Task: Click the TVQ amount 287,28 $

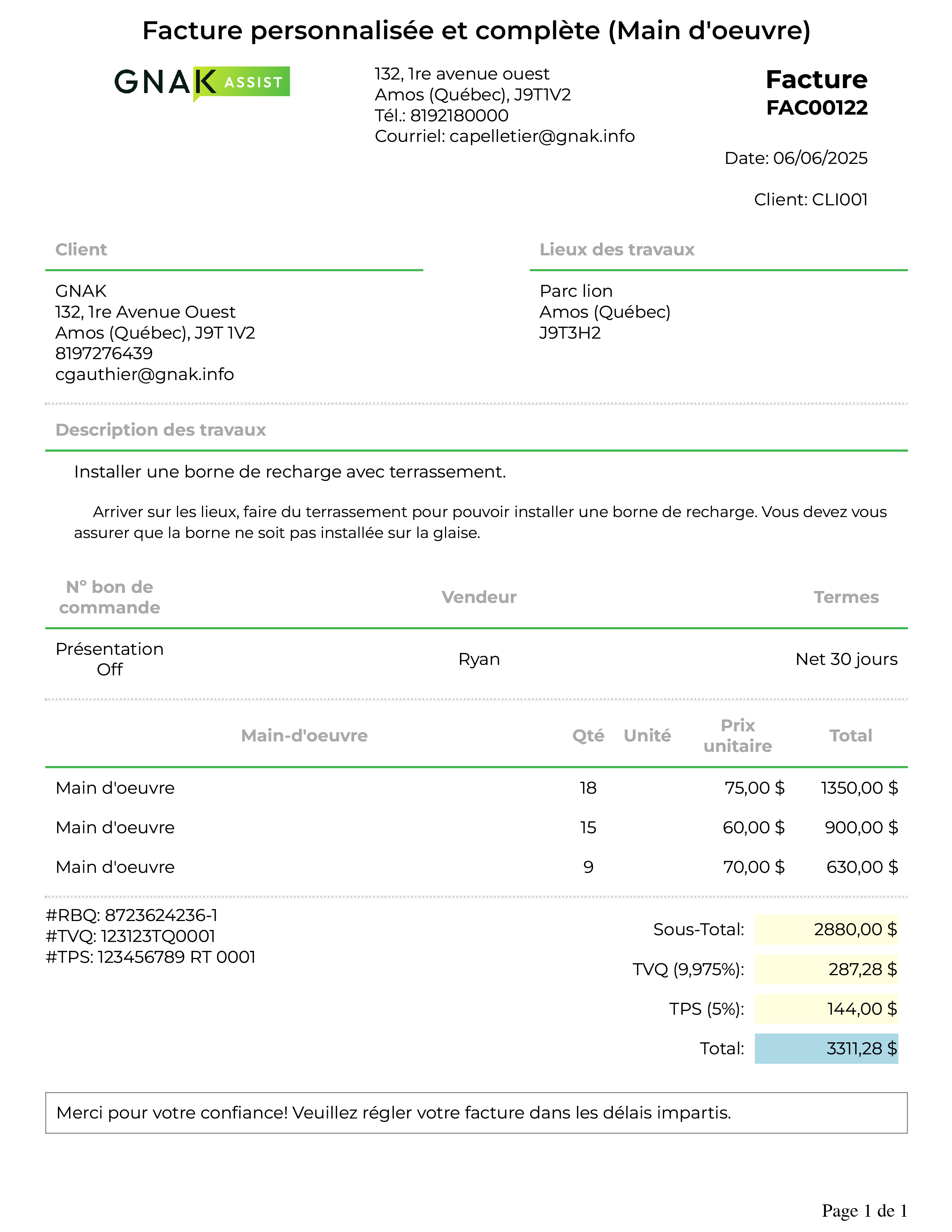Action: (x=826, y=970)
